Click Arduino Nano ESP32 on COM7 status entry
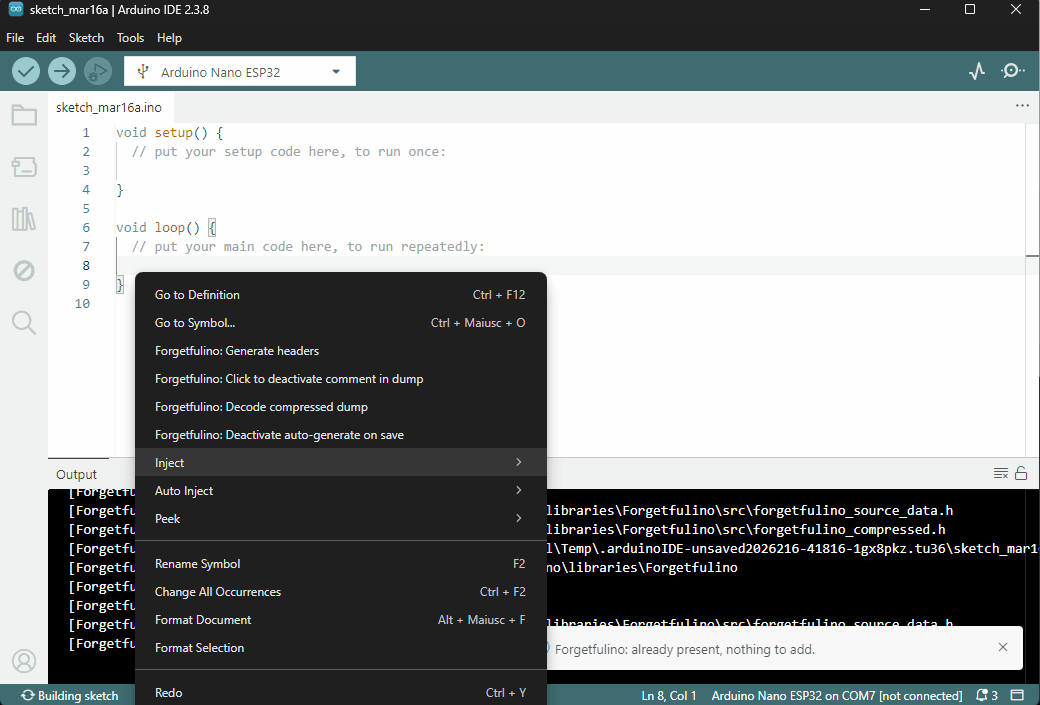 (836, 695)
